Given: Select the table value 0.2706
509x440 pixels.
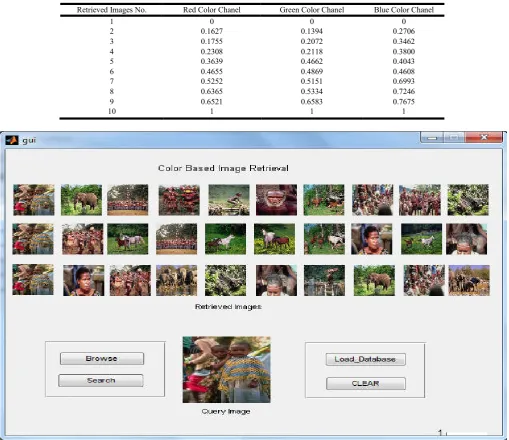Looking at the screenshot, I should (404, 31).
